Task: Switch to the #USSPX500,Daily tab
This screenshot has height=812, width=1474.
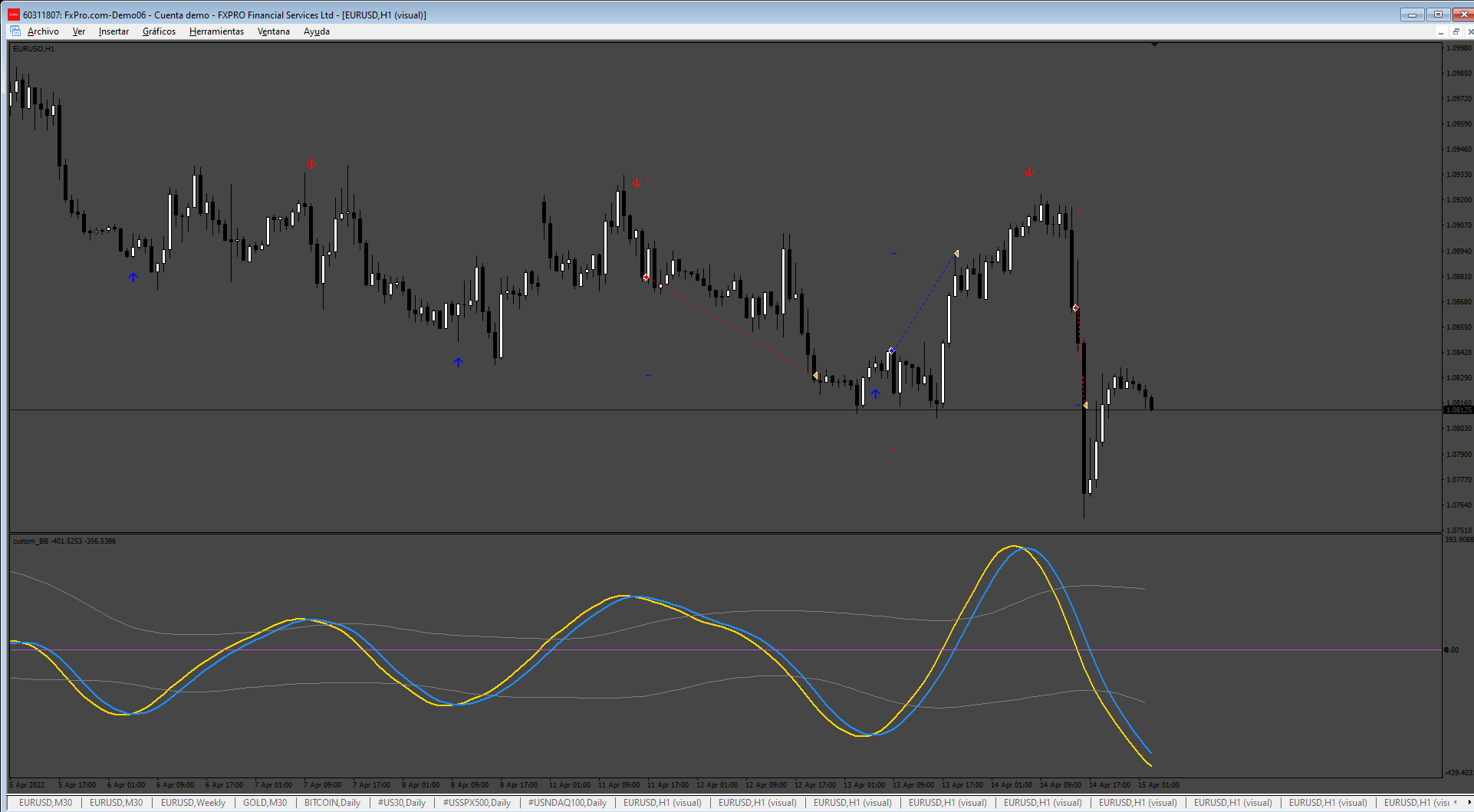Action: coord(477,803)
